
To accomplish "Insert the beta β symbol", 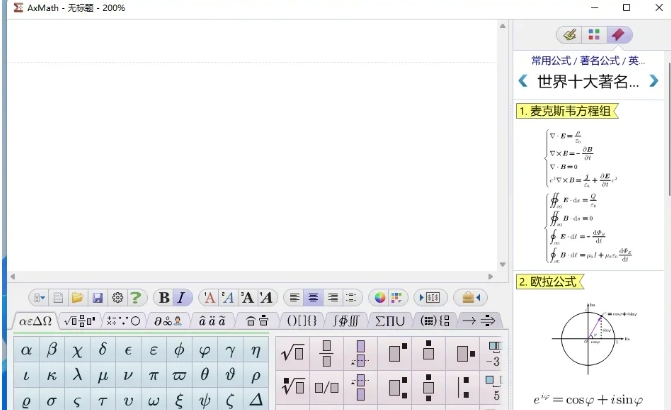I will click(52, 351).
